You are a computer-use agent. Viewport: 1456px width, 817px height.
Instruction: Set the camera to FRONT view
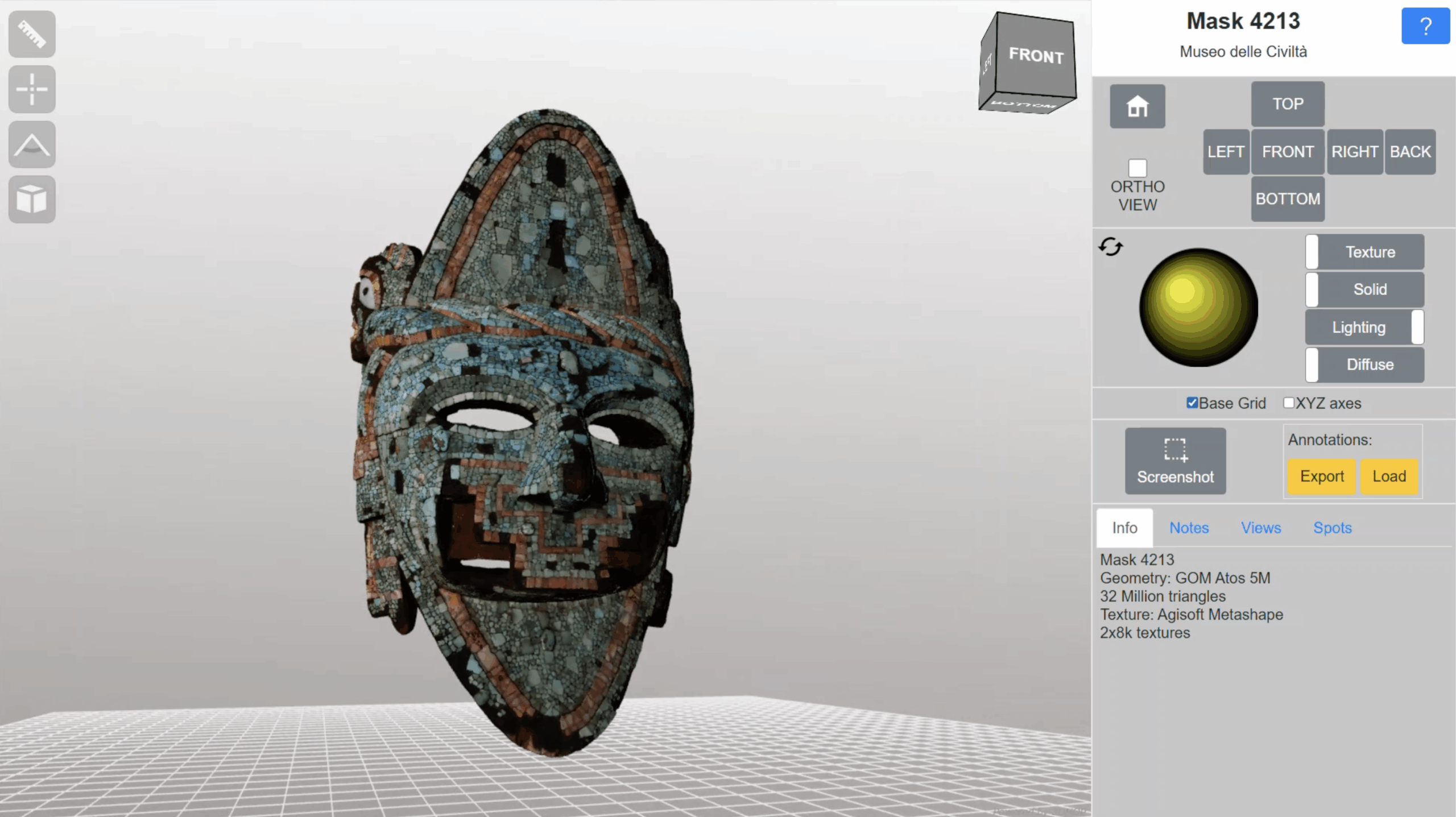pos(1288,152)
